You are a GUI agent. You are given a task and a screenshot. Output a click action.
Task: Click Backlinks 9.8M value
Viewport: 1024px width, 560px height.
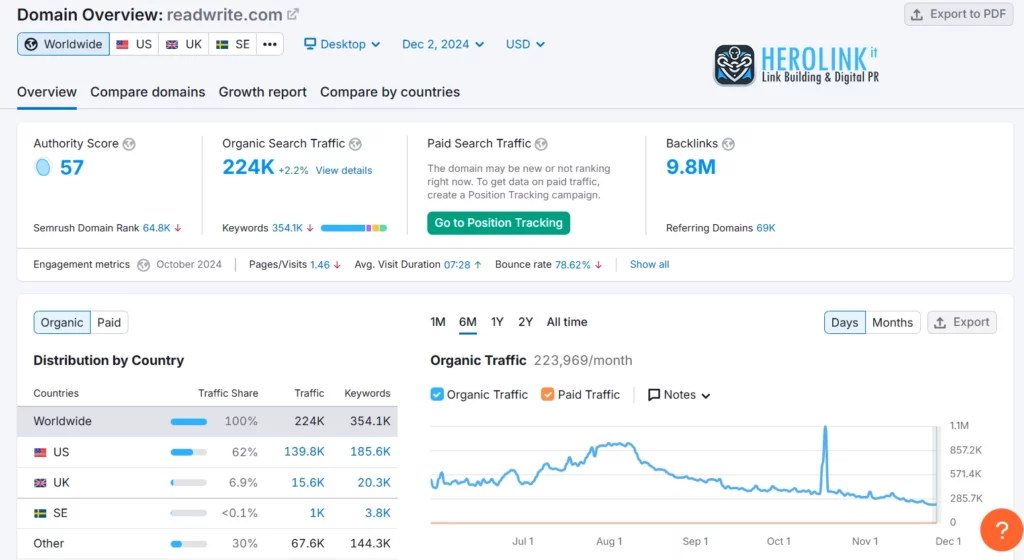691,167
